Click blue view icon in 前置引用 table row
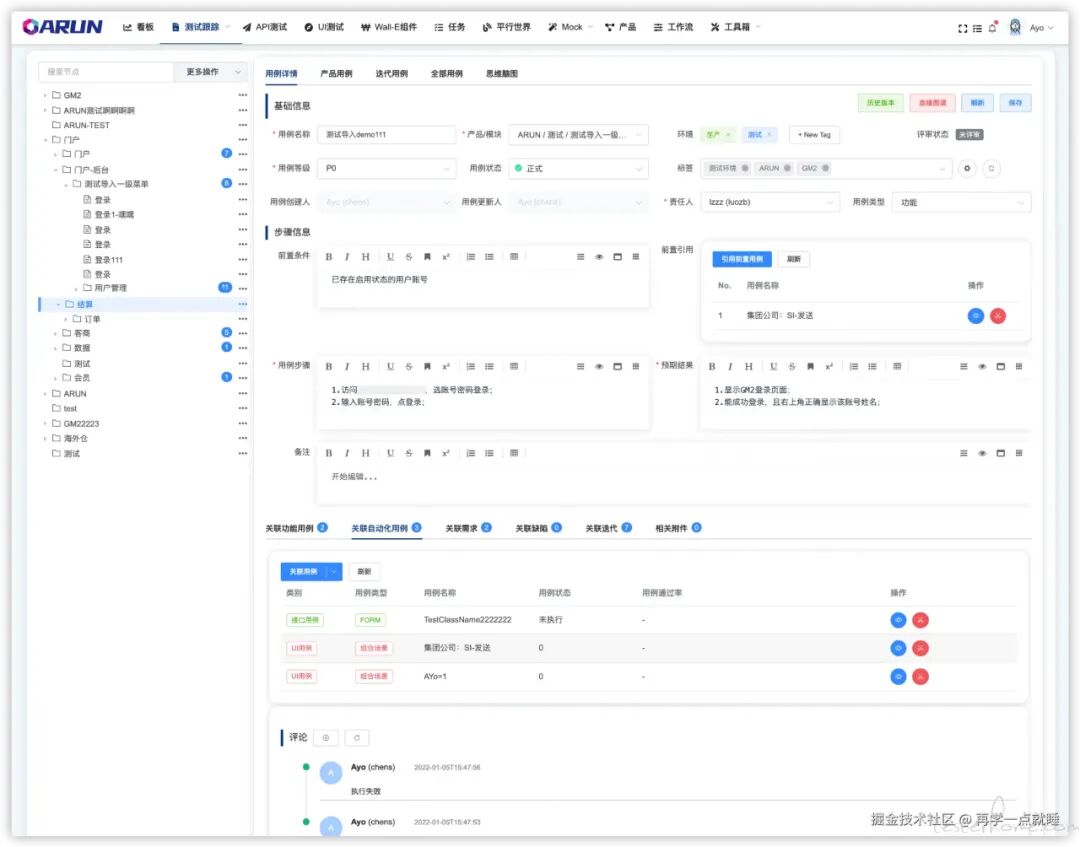This screenshot has width=1080, height=847. [x=975, y=315]
